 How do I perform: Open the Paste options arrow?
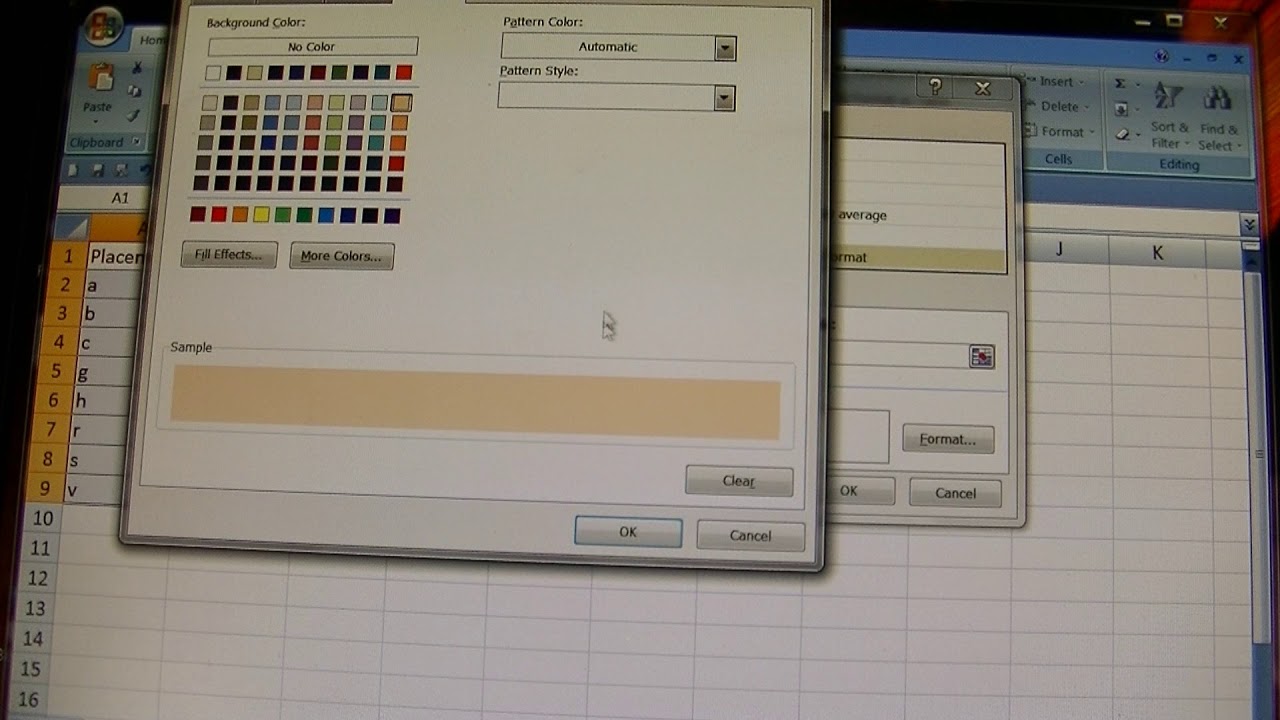click(x=98, y=120)
